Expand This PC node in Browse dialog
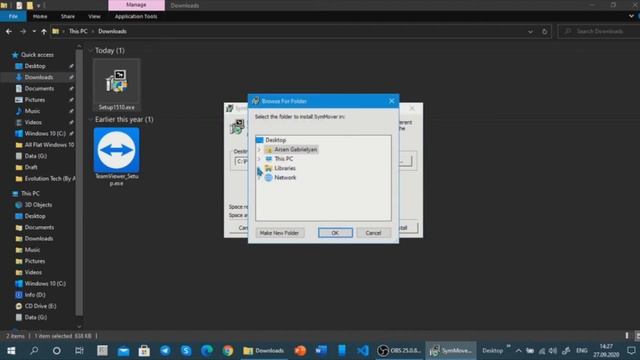The height and width of the screenshot is (360, 640). coord(259,159)
